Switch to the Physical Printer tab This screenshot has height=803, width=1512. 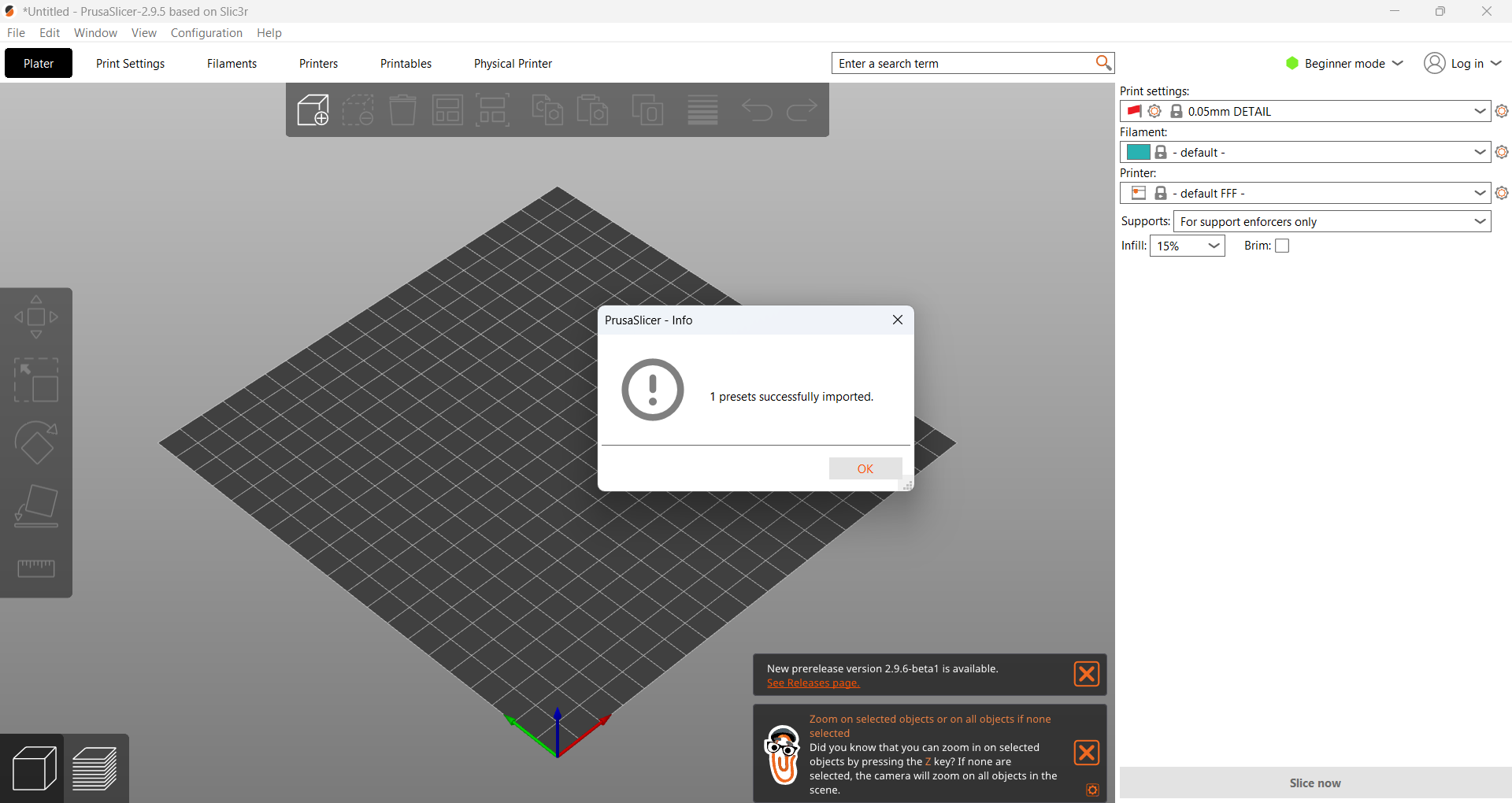point(513,63)
